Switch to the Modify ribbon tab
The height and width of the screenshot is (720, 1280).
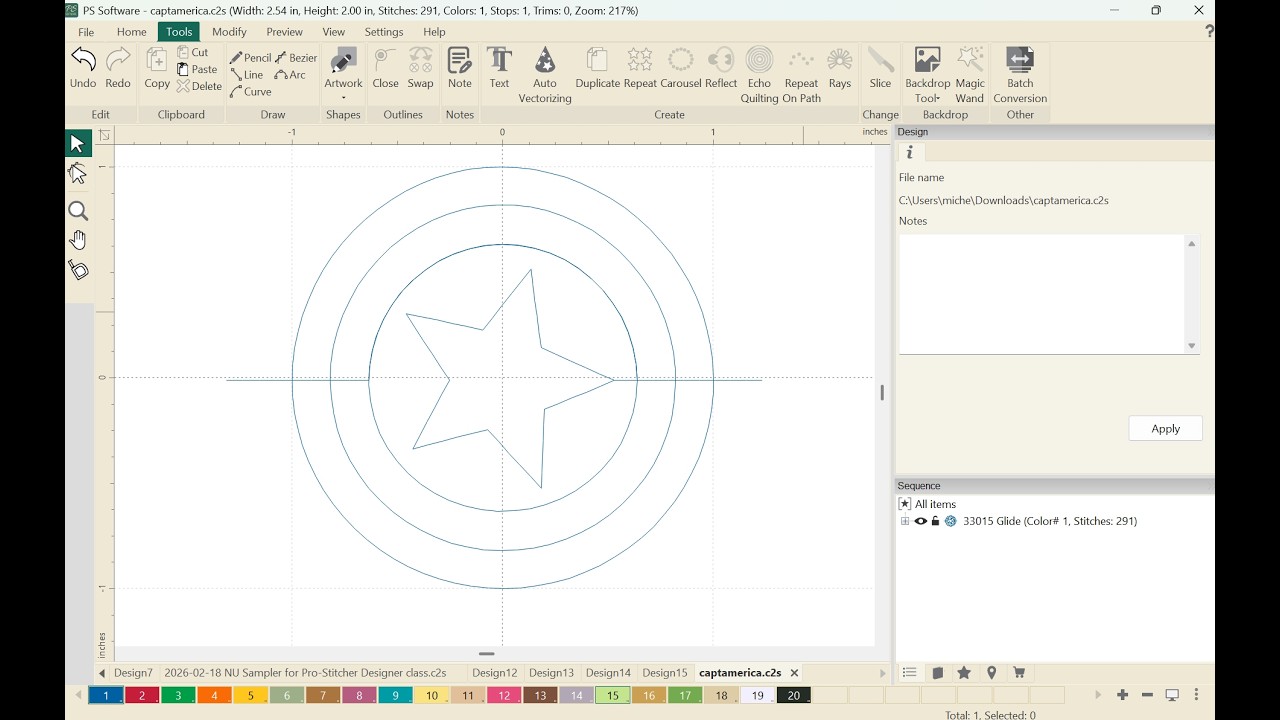(x=229, y=32)
